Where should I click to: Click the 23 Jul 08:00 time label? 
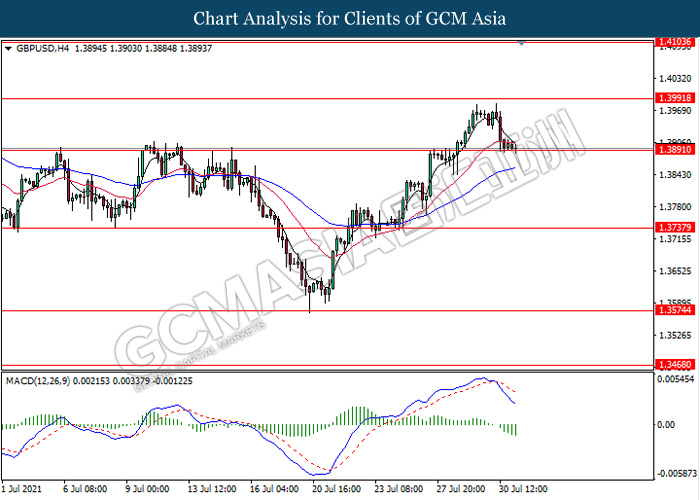coord(399,489)
